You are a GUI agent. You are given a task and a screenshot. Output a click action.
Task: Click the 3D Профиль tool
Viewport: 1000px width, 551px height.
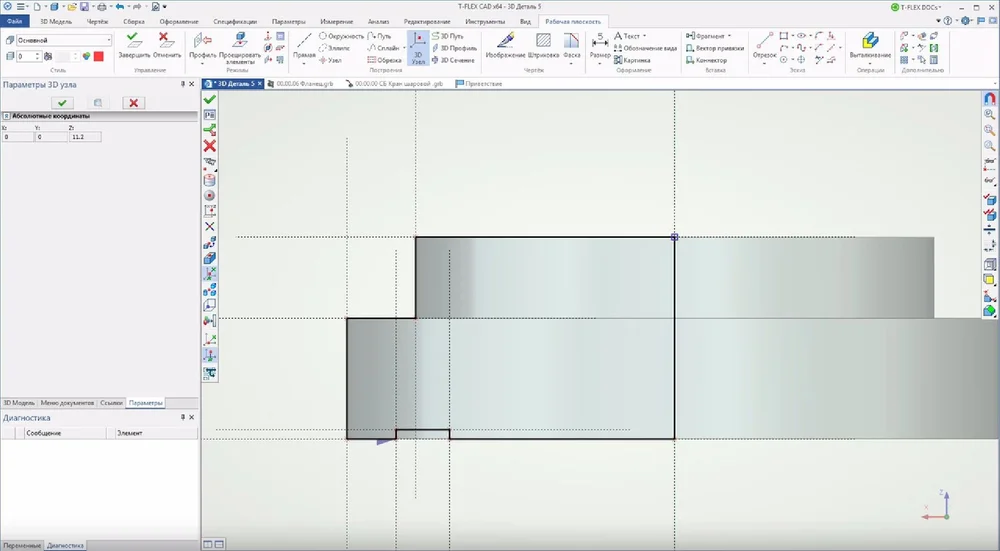[x=455, y=47]
